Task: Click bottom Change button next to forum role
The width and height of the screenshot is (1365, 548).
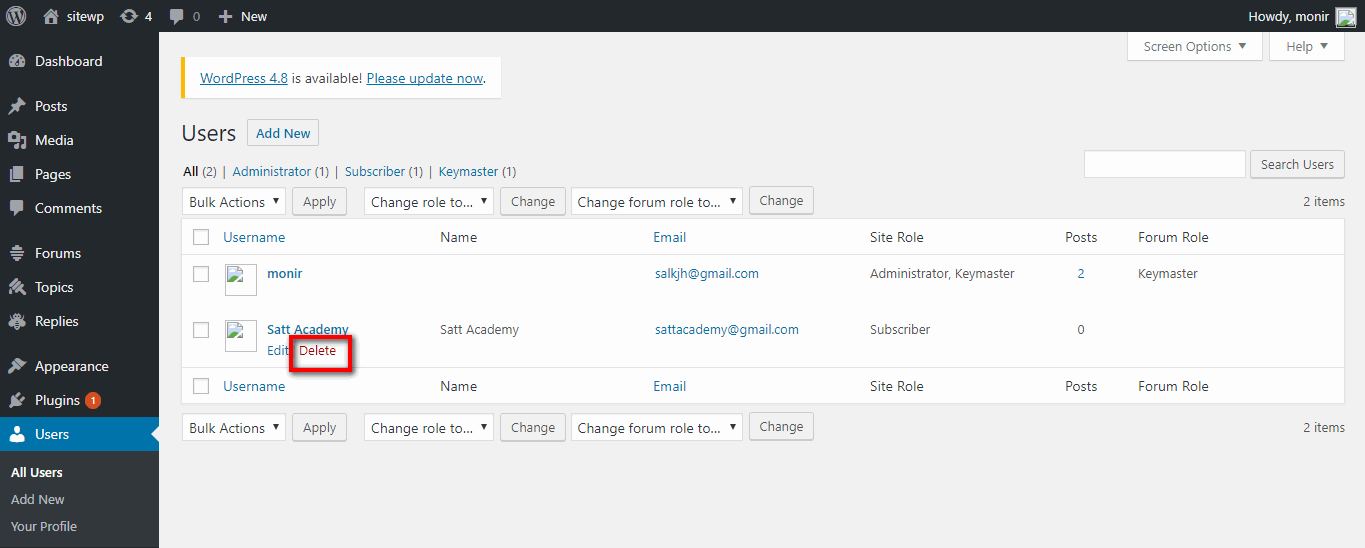Action: (x=781, y=426)
